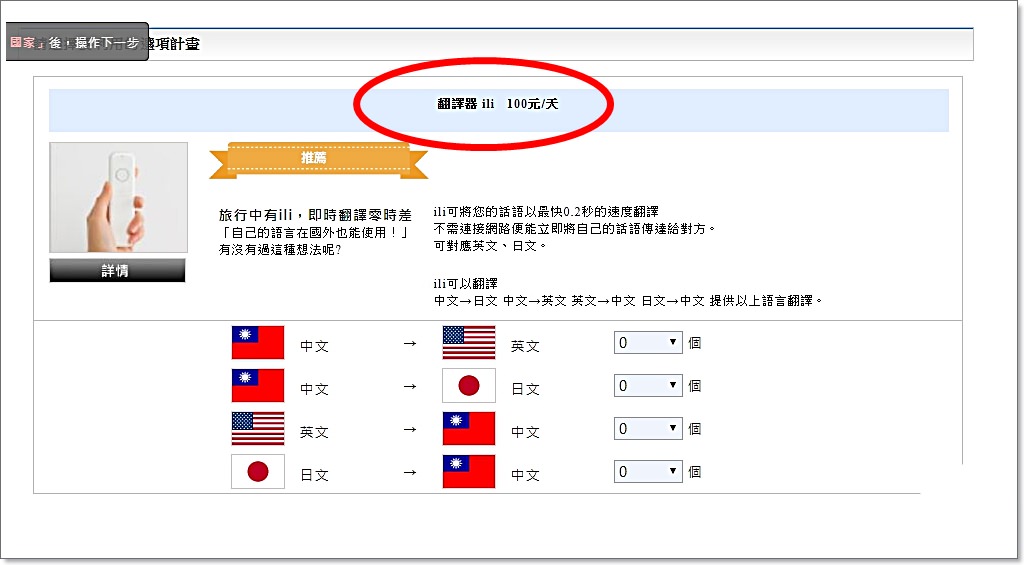
Task: Open quantity dropdown for 英文 → 中文 row
Action: coord(648,429)
